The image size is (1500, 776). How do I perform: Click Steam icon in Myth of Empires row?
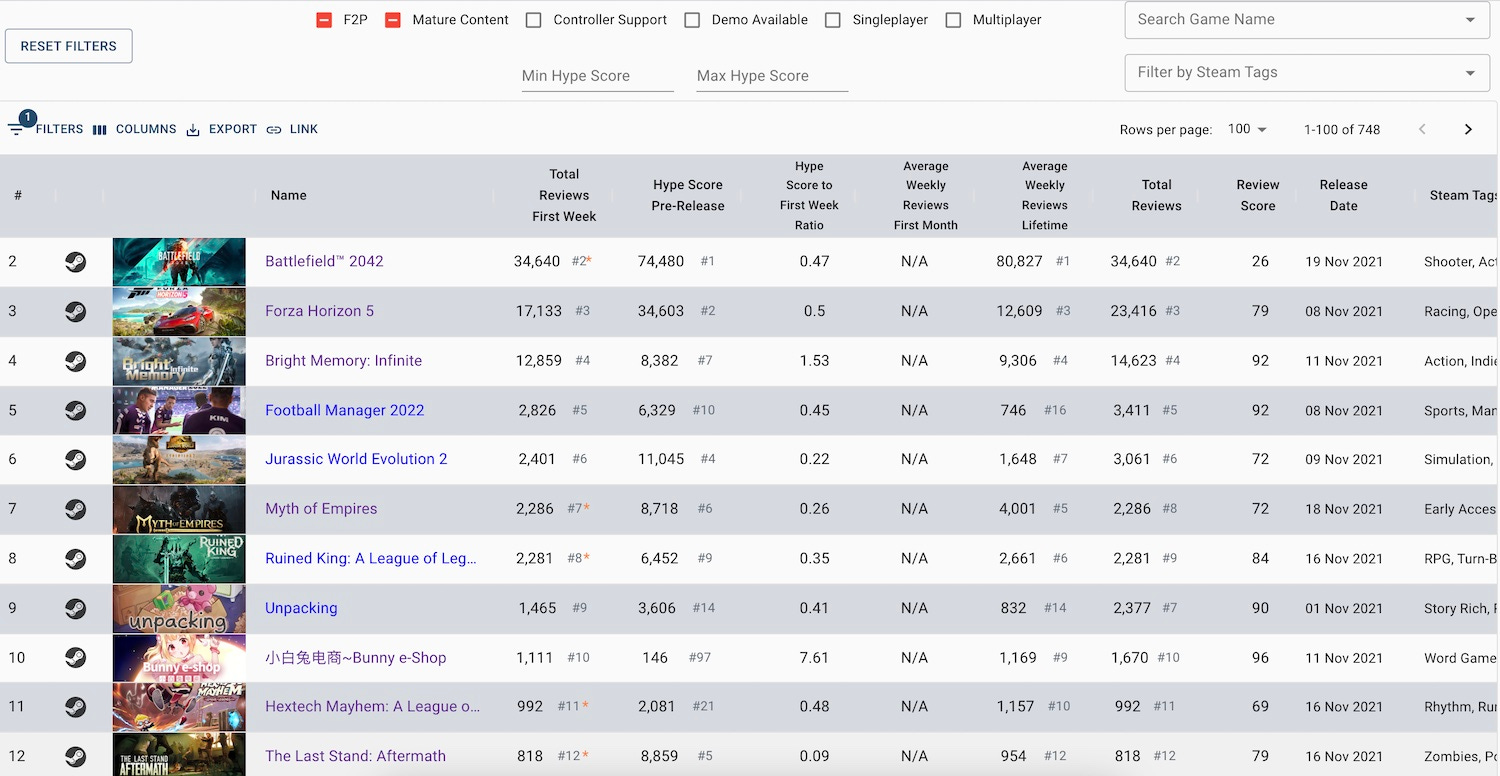tap(75, 509)
